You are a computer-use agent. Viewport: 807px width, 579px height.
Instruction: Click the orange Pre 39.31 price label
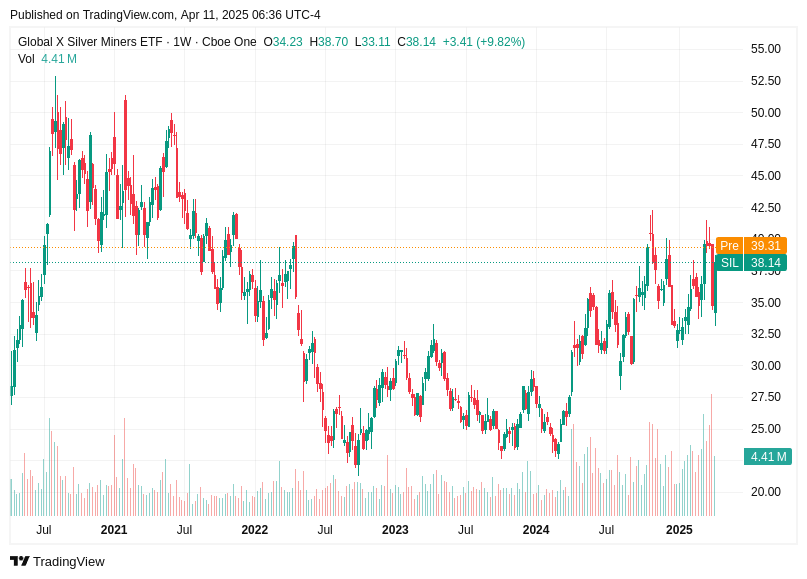click(x=751, y=245)
